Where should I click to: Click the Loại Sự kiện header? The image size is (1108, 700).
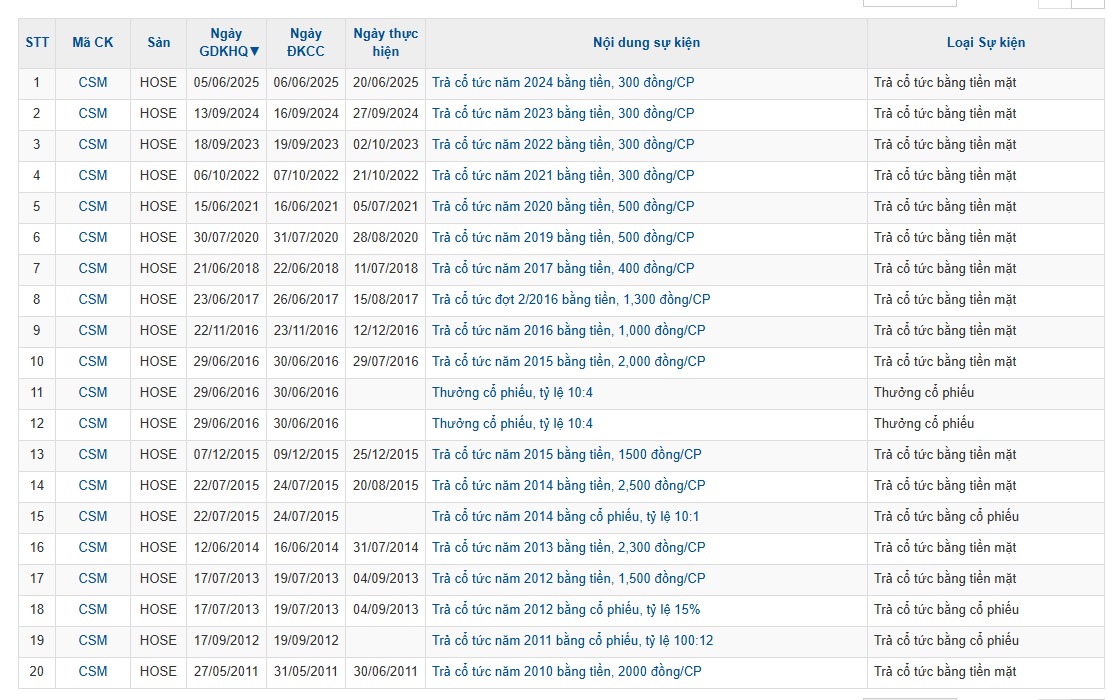coord(986,42)
